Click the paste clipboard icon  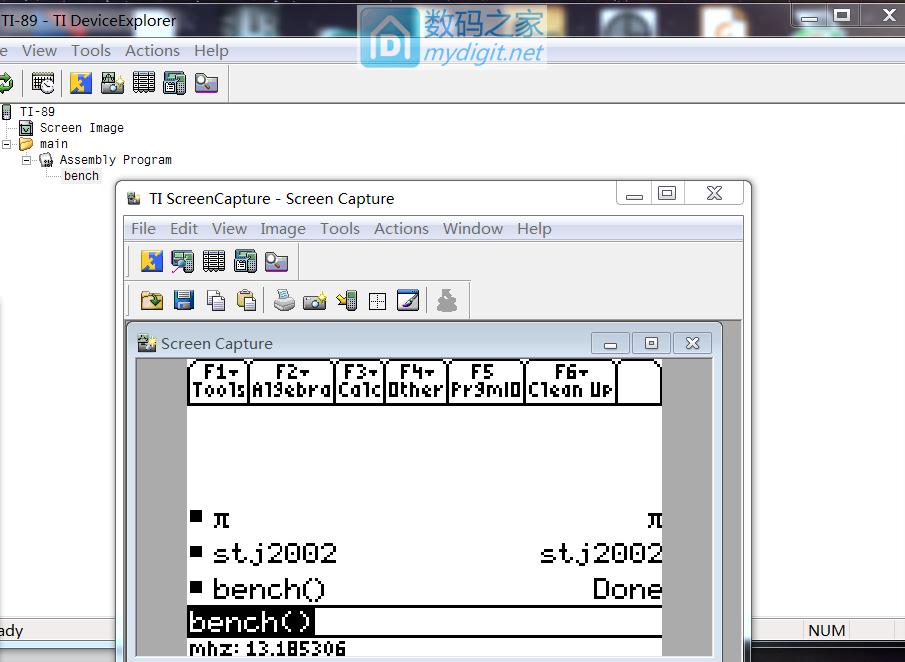[x=246, y=301]
